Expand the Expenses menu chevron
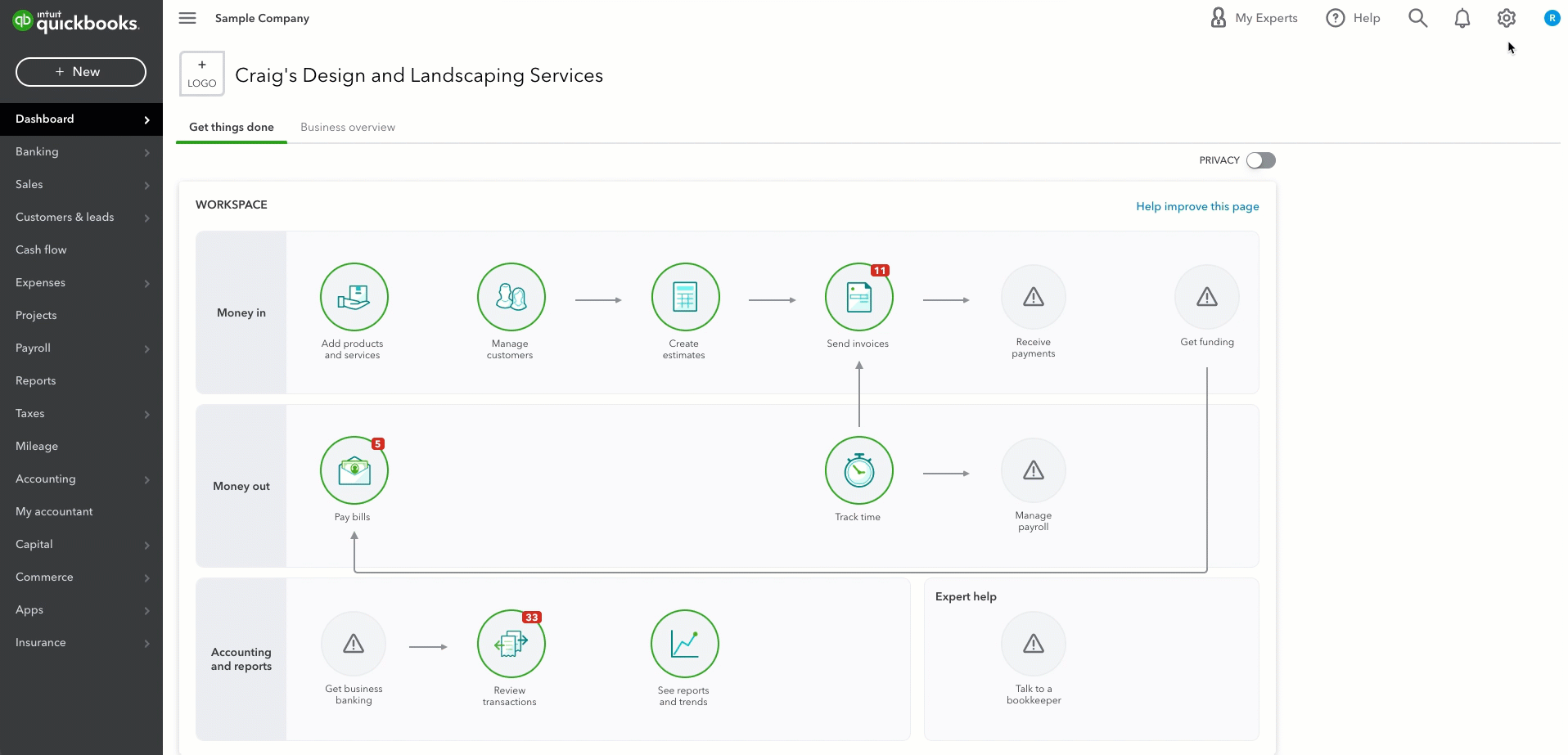This screenshot has height=755, width=1568. click(147, 283)
